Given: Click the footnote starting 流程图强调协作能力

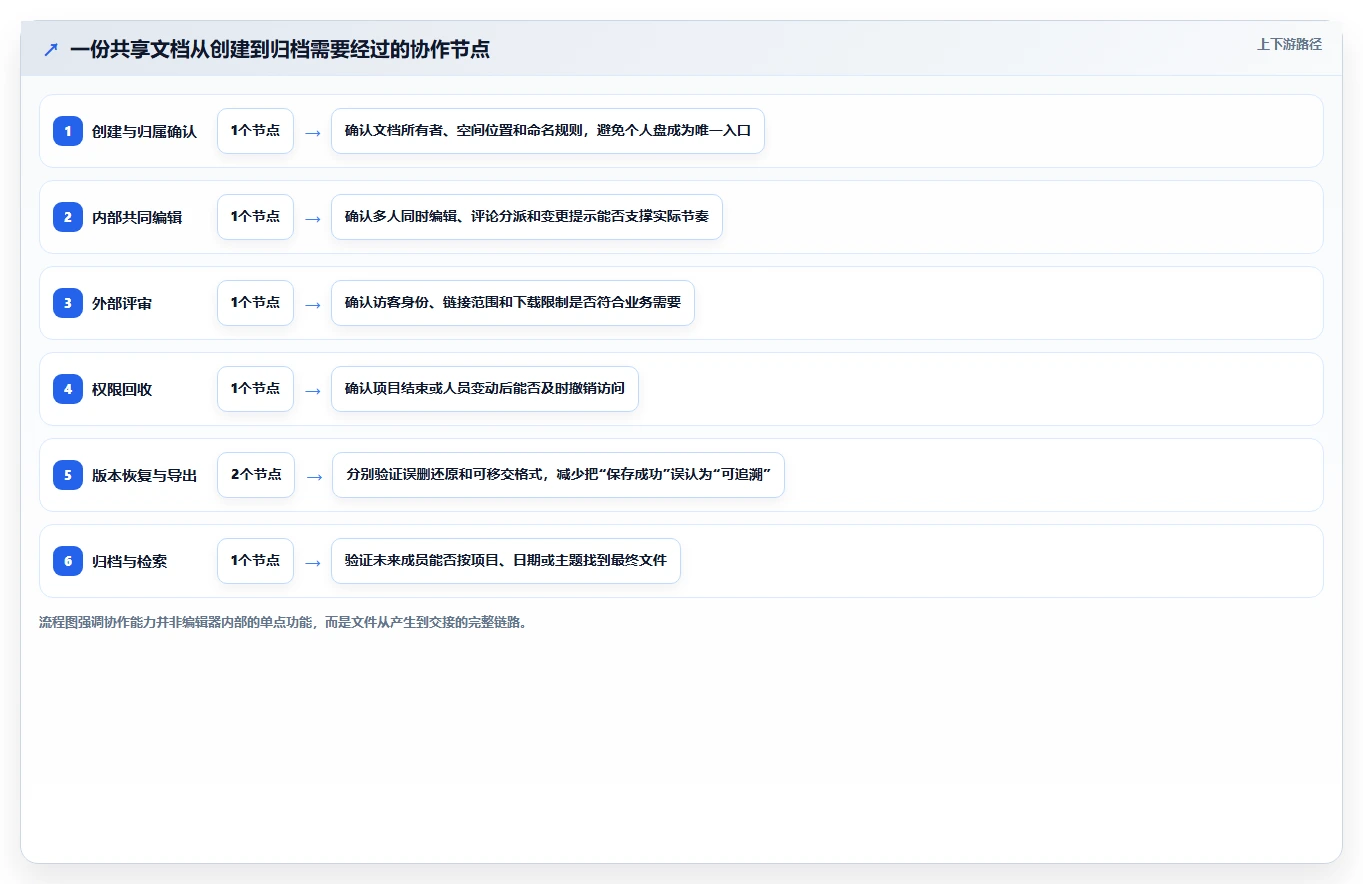Looking at the screenshot, I should click(283, 622).
